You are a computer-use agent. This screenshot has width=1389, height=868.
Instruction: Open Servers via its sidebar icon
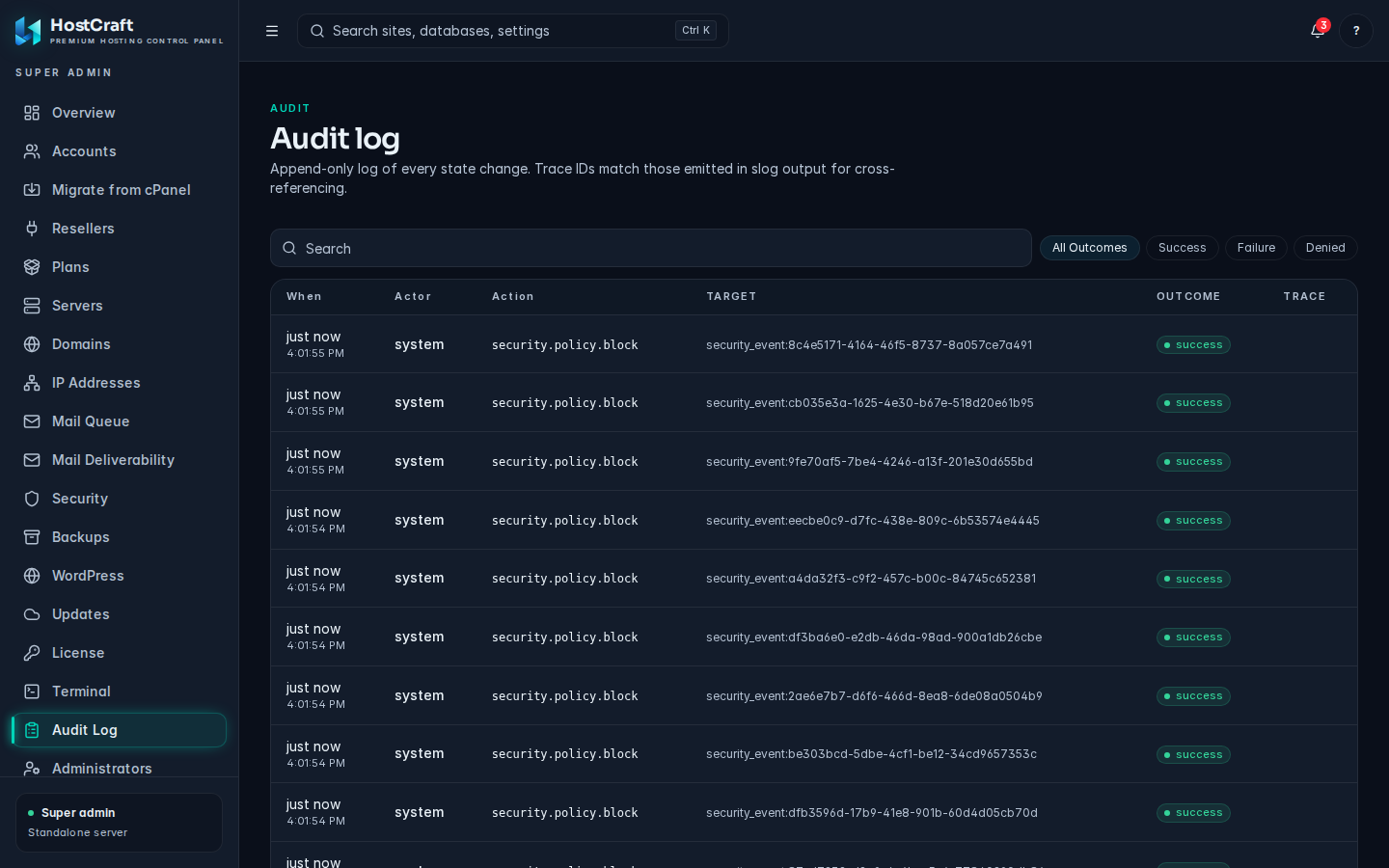coord(32,306)
